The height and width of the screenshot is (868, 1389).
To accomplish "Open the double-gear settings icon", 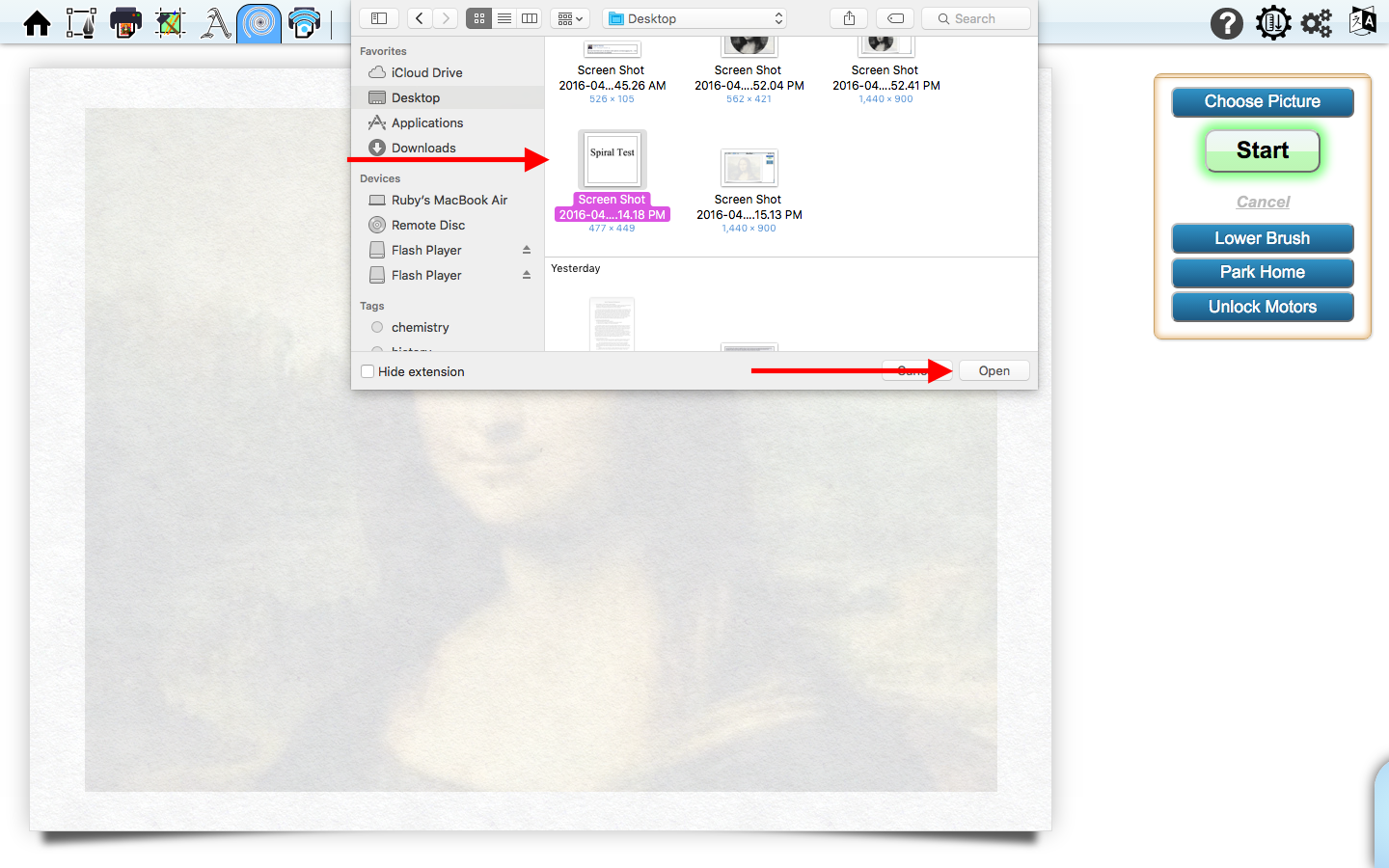I will [1317, 22].
